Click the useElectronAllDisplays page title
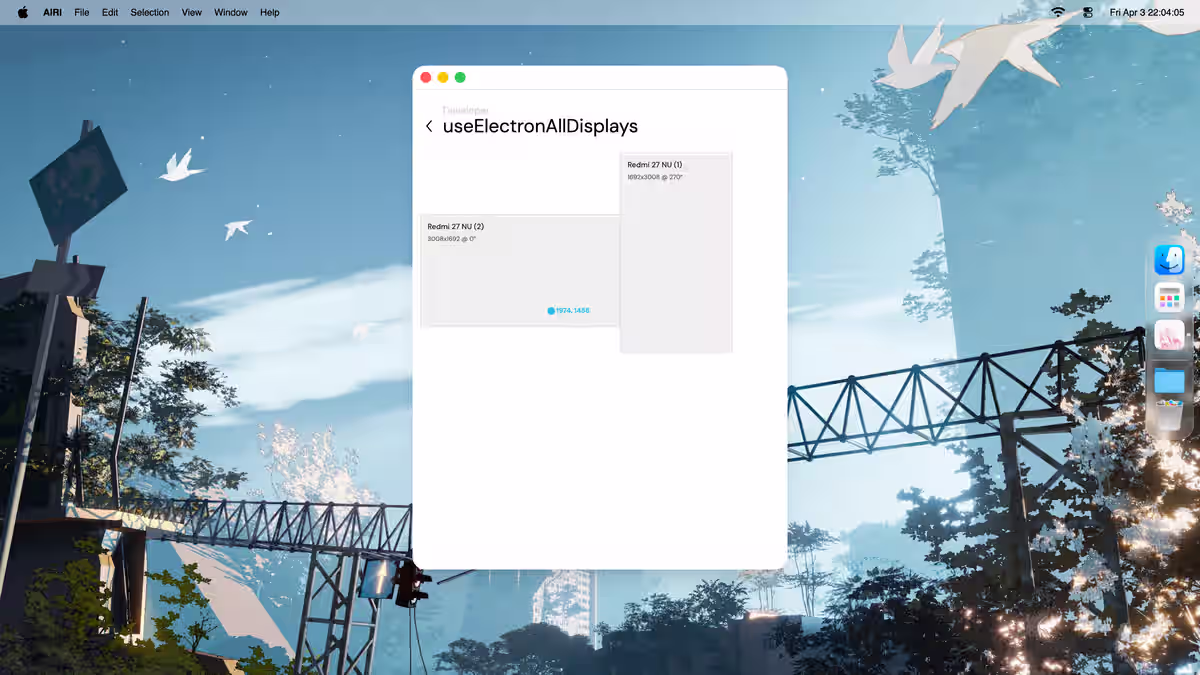The image size is (1200, 675). [x=540, y=126]
